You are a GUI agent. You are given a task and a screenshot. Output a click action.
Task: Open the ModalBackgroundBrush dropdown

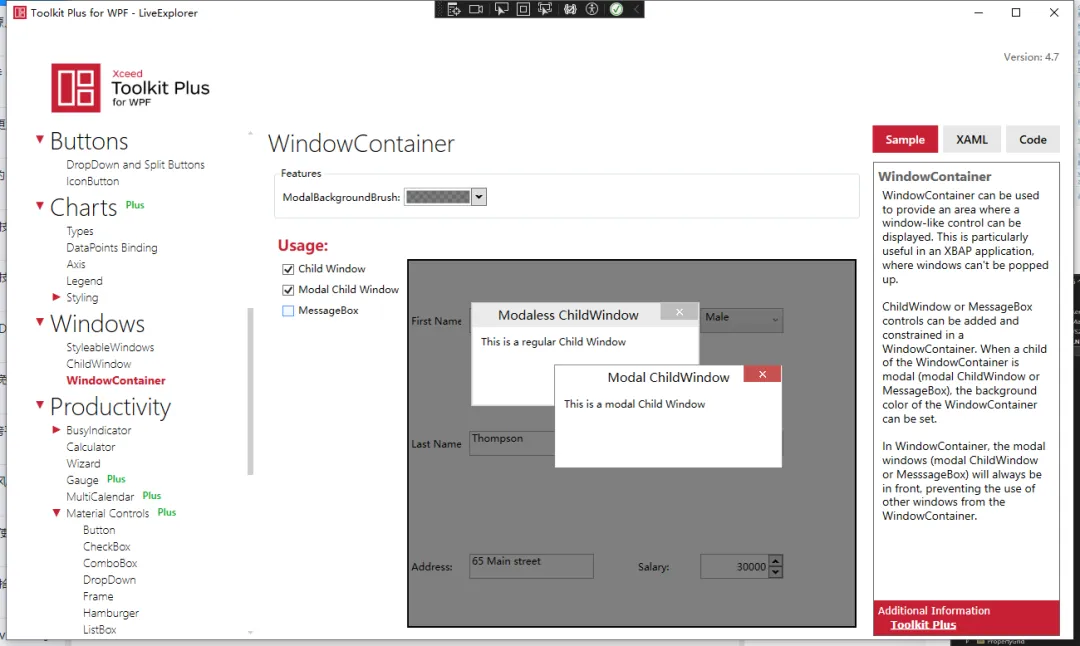(x=479, y=196)
